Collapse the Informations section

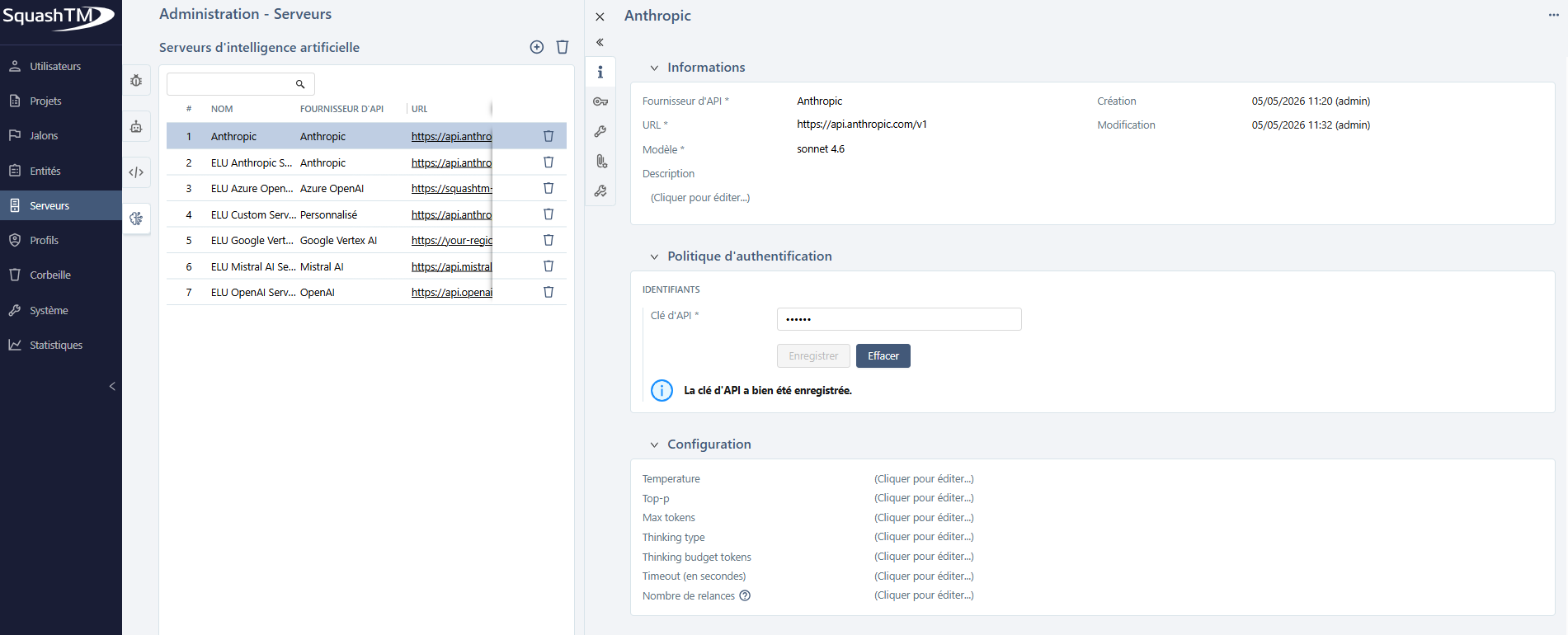[654, 68]
